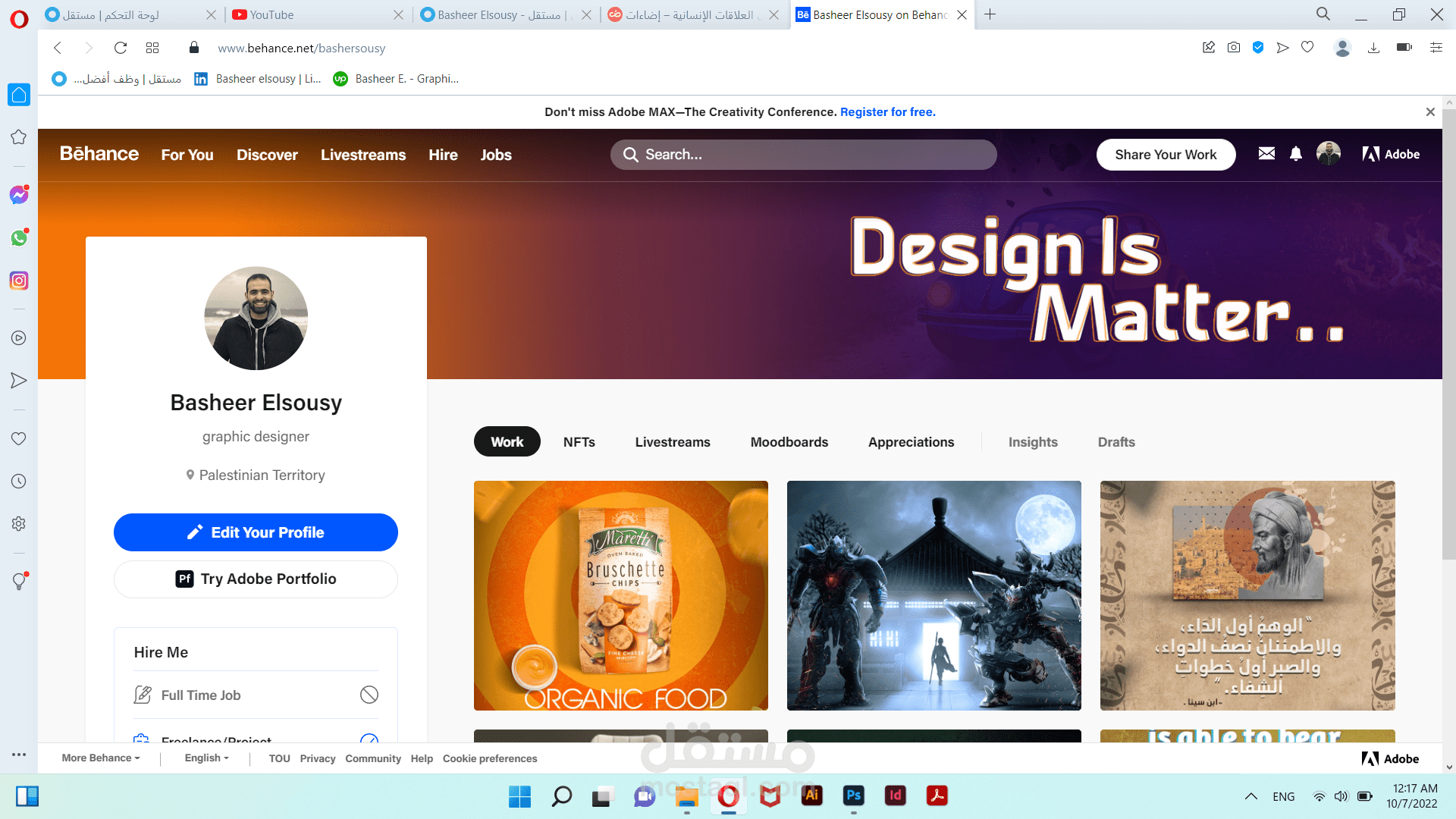Open the English language dropdown
Viewport: 1456px width, 819px height.
[206, 758]
